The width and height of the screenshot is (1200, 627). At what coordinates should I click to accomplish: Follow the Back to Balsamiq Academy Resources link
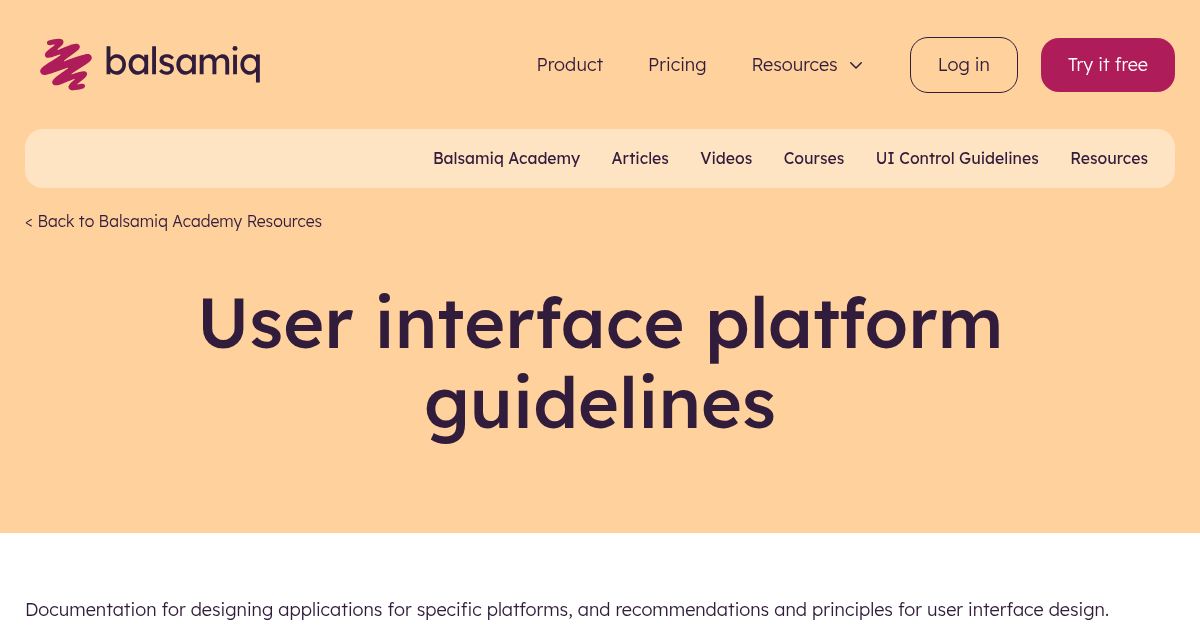click(x=173, y=221)
